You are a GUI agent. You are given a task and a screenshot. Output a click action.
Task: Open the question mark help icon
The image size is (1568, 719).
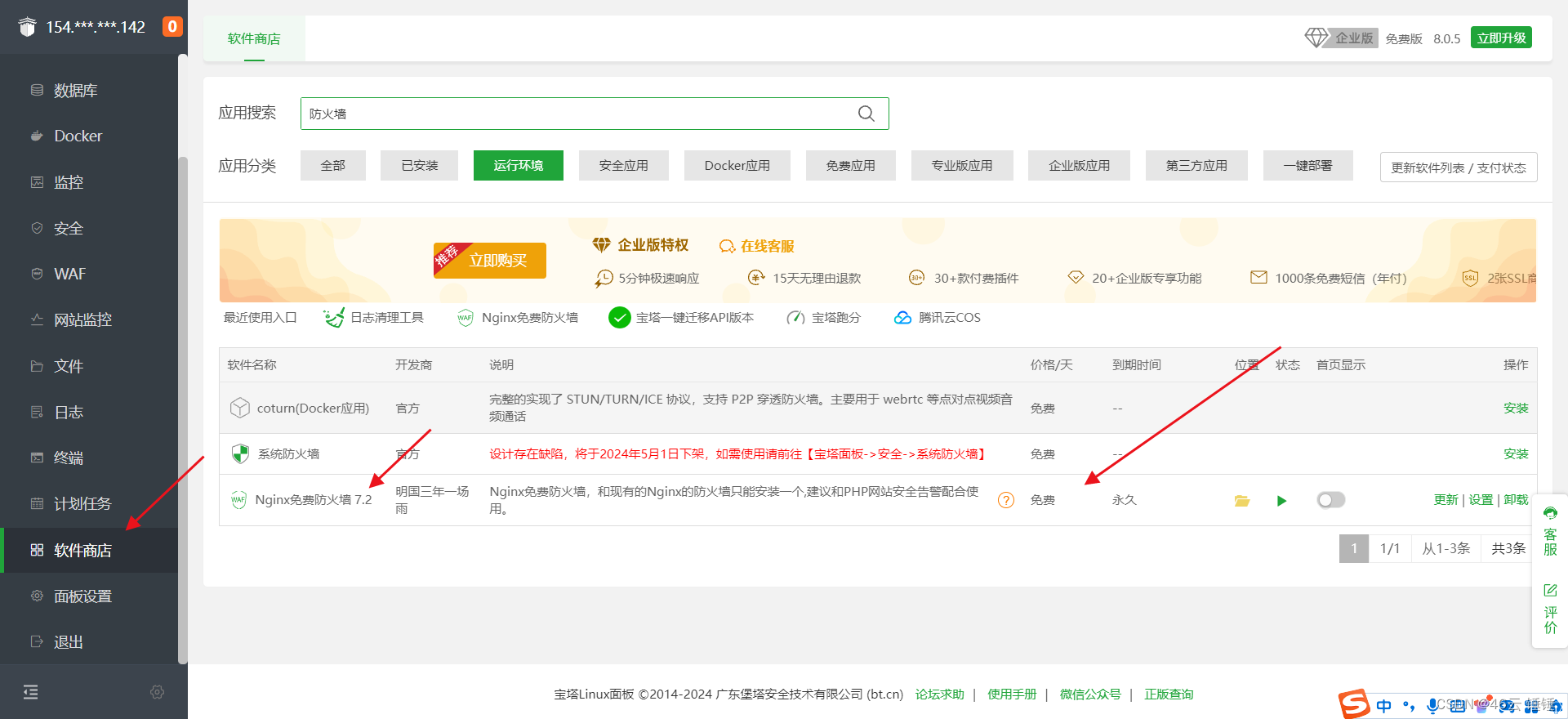1006,500
